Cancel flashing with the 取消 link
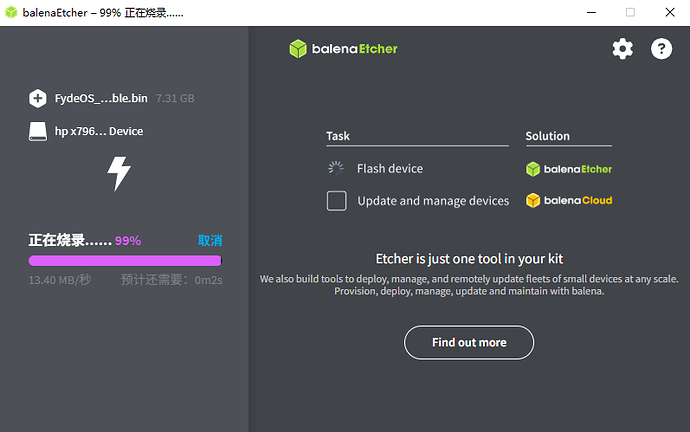 point(210,241)
